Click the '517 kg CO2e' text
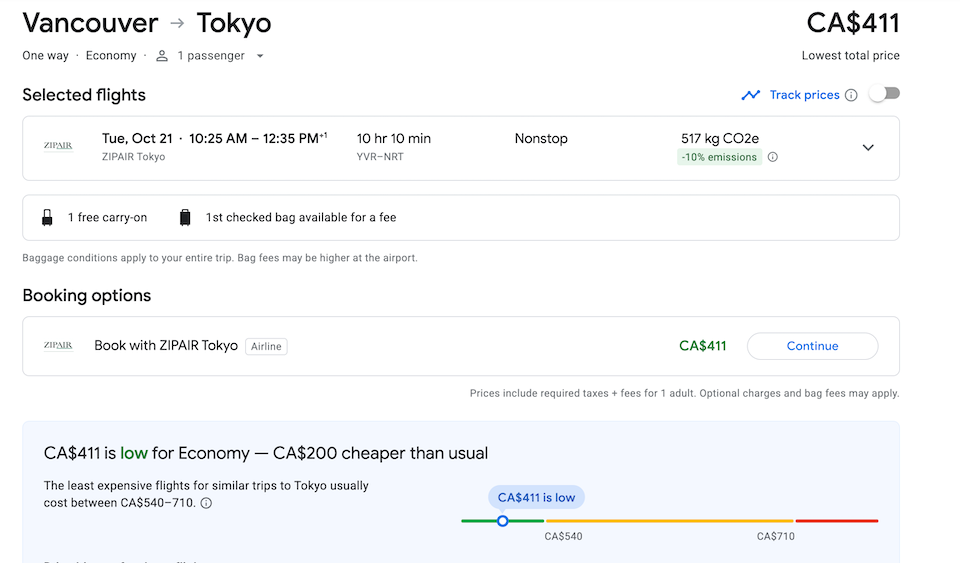 pyautogui.click(x=720, y=138)
